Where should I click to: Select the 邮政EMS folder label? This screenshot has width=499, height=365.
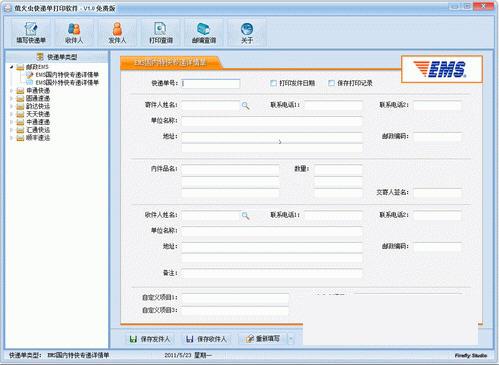[37, 67]
